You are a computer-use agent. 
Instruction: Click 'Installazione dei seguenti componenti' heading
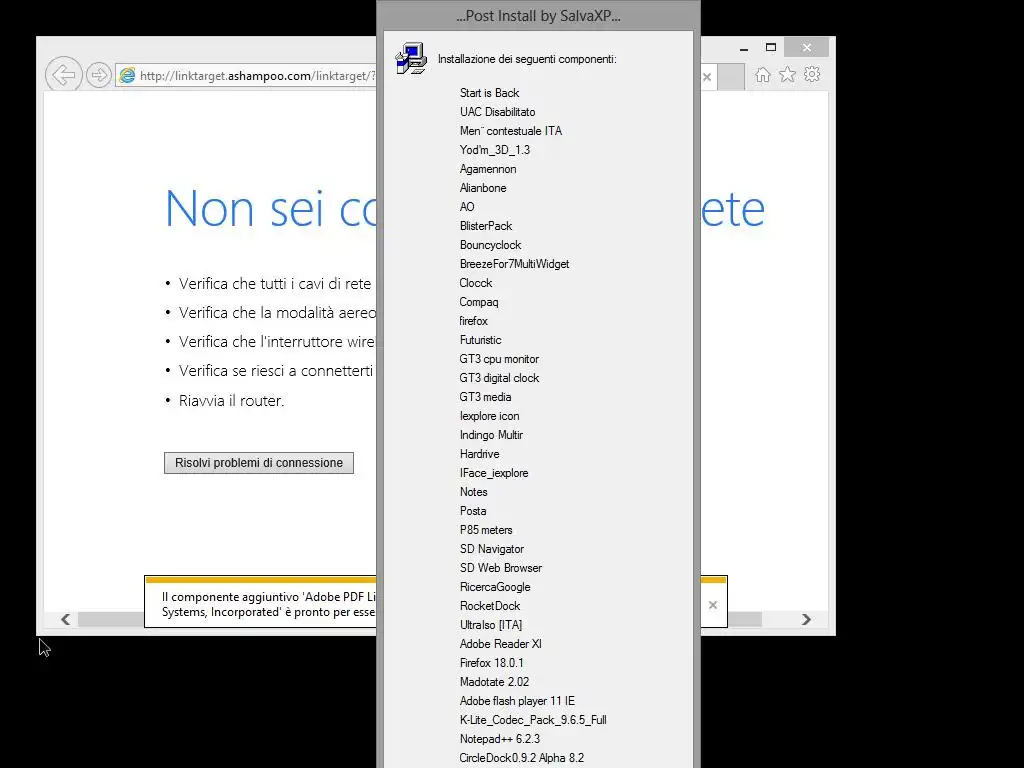coord(527,59)
